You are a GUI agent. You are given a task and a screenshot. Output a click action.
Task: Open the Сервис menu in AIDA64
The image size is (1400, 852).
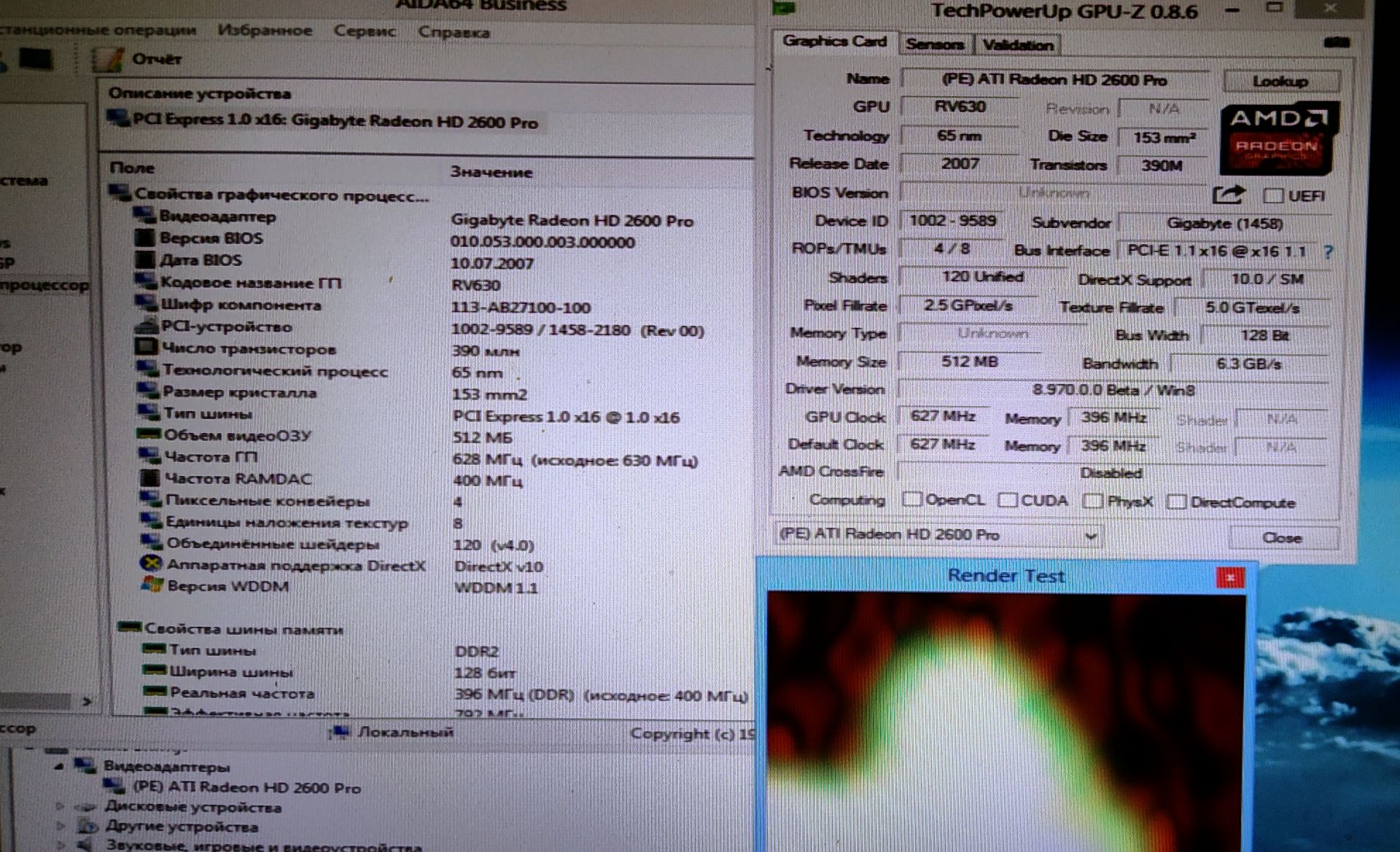pos(365,31)
